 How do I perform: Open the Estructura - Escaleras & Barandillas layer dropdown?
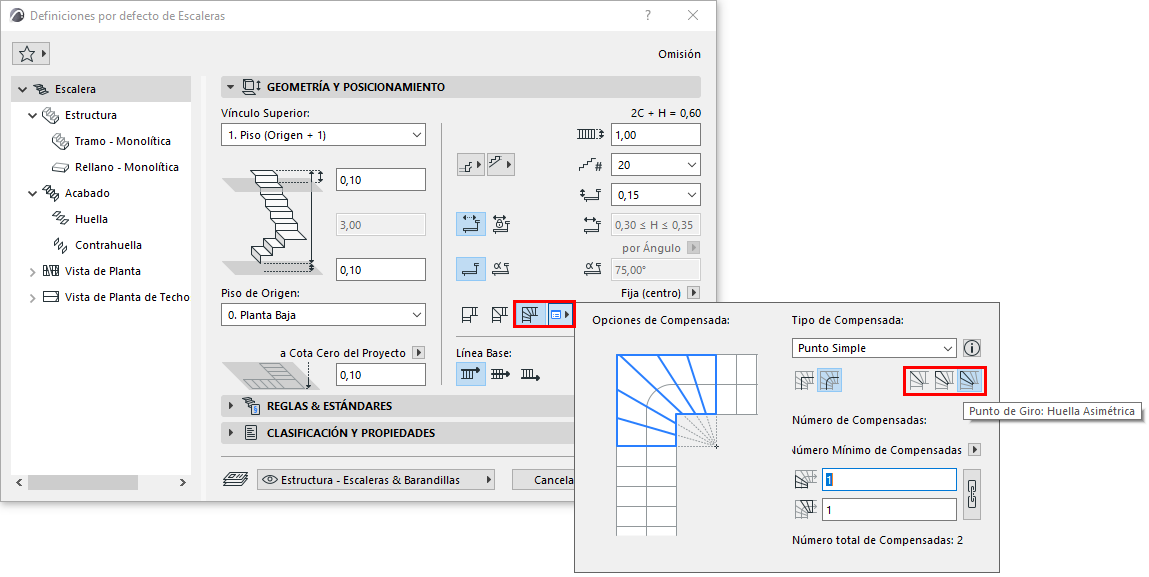click(x=376, y=480)
